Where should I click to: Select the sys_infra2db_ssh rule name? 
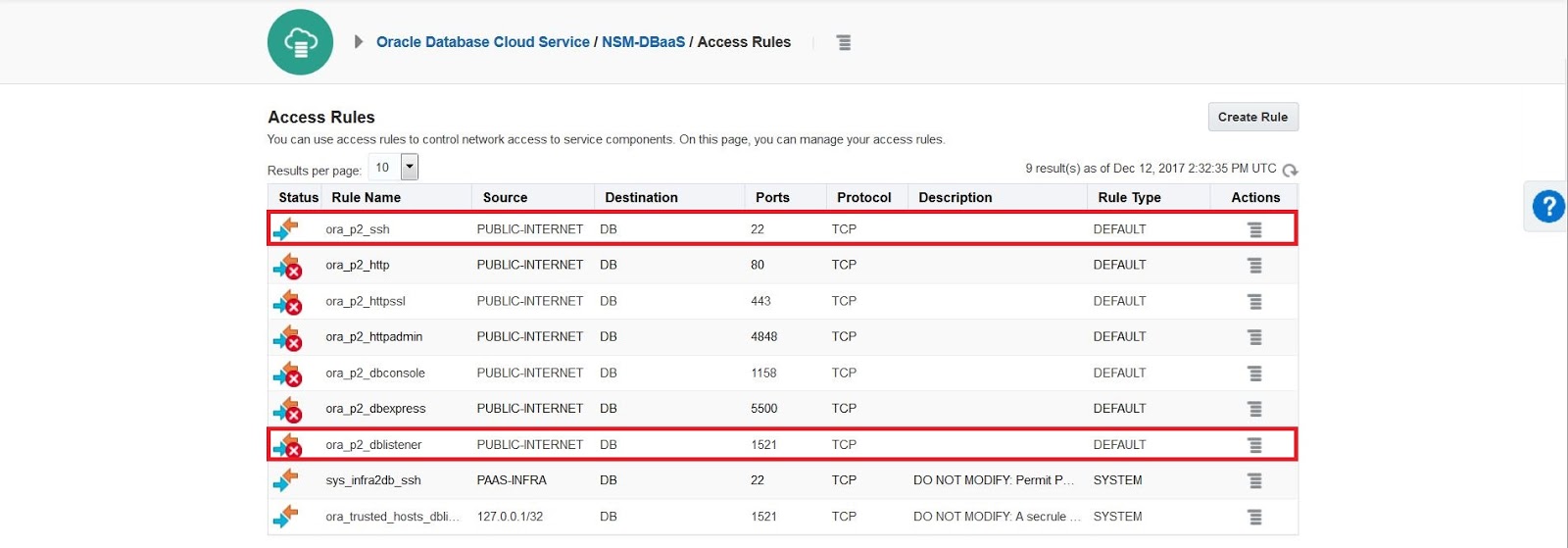[373, 480]
